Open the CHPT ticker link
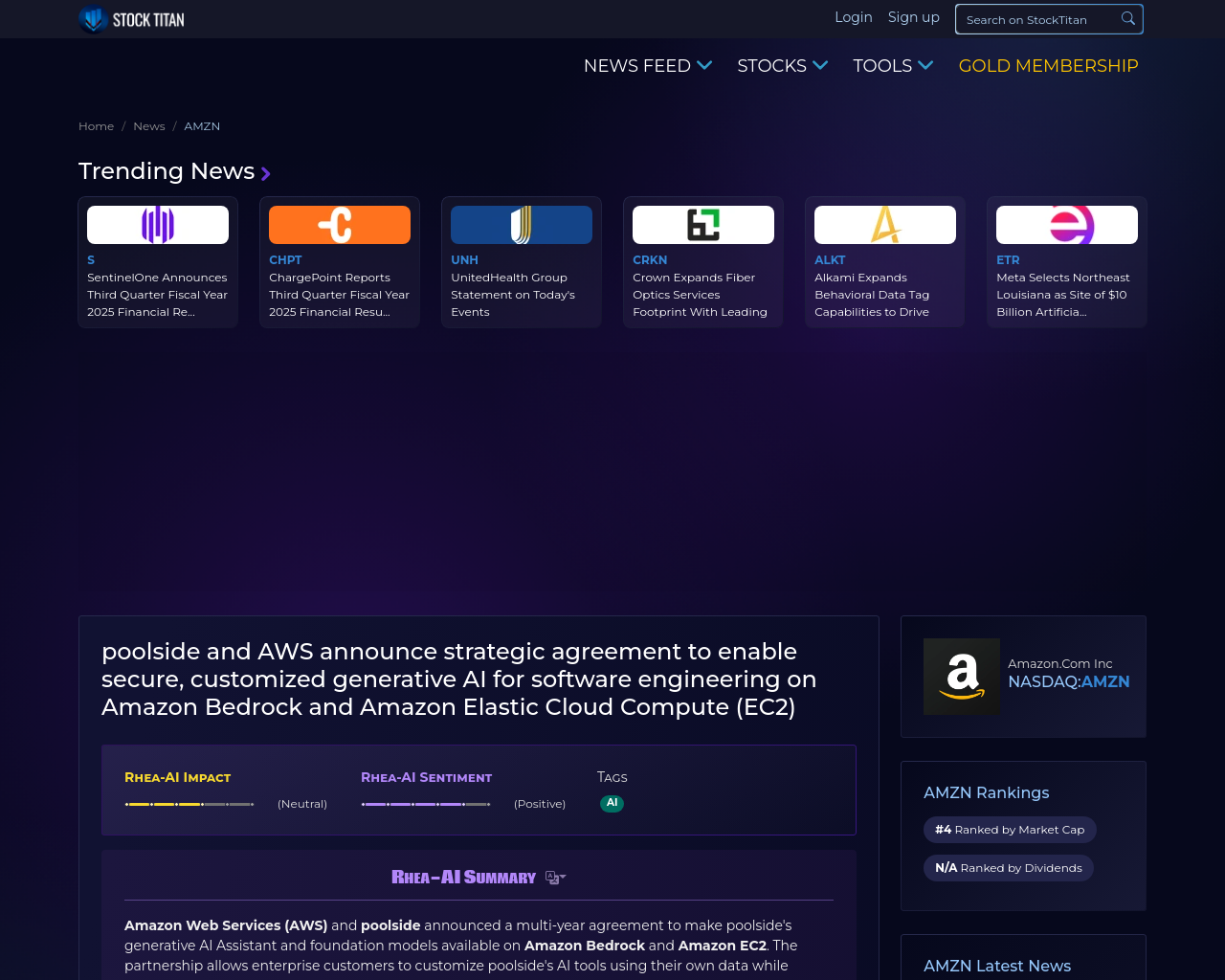This screenshot has width=1225, height=980. click(285, 260)
